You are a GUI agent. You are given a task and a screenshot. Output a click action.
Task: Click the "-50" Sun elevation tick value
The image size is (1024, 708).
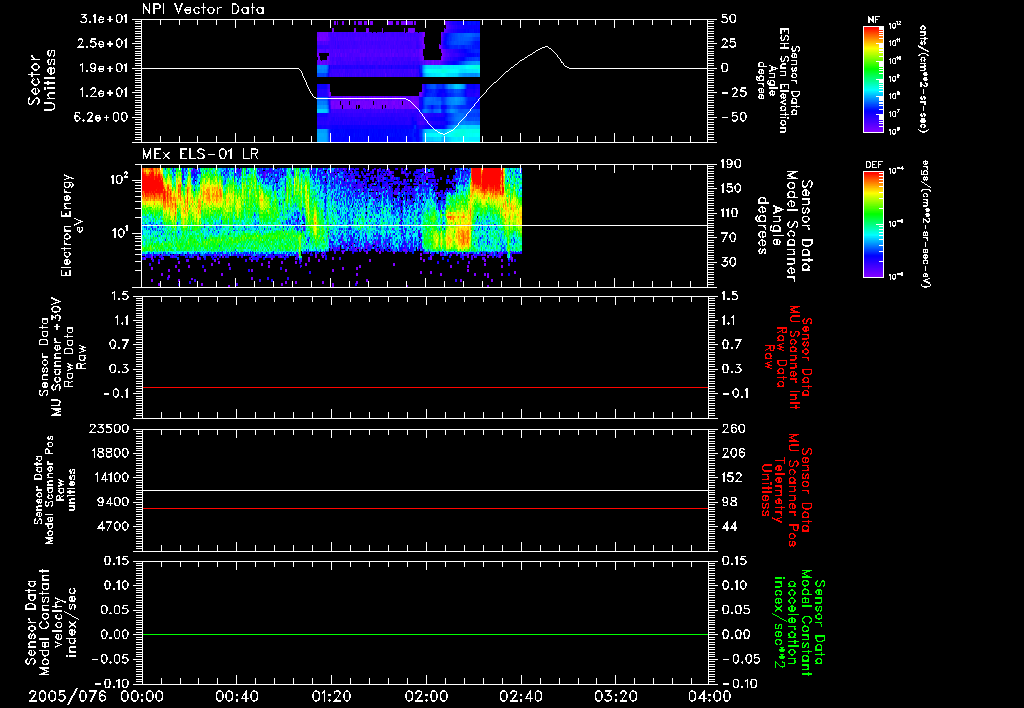pos(735,118)
